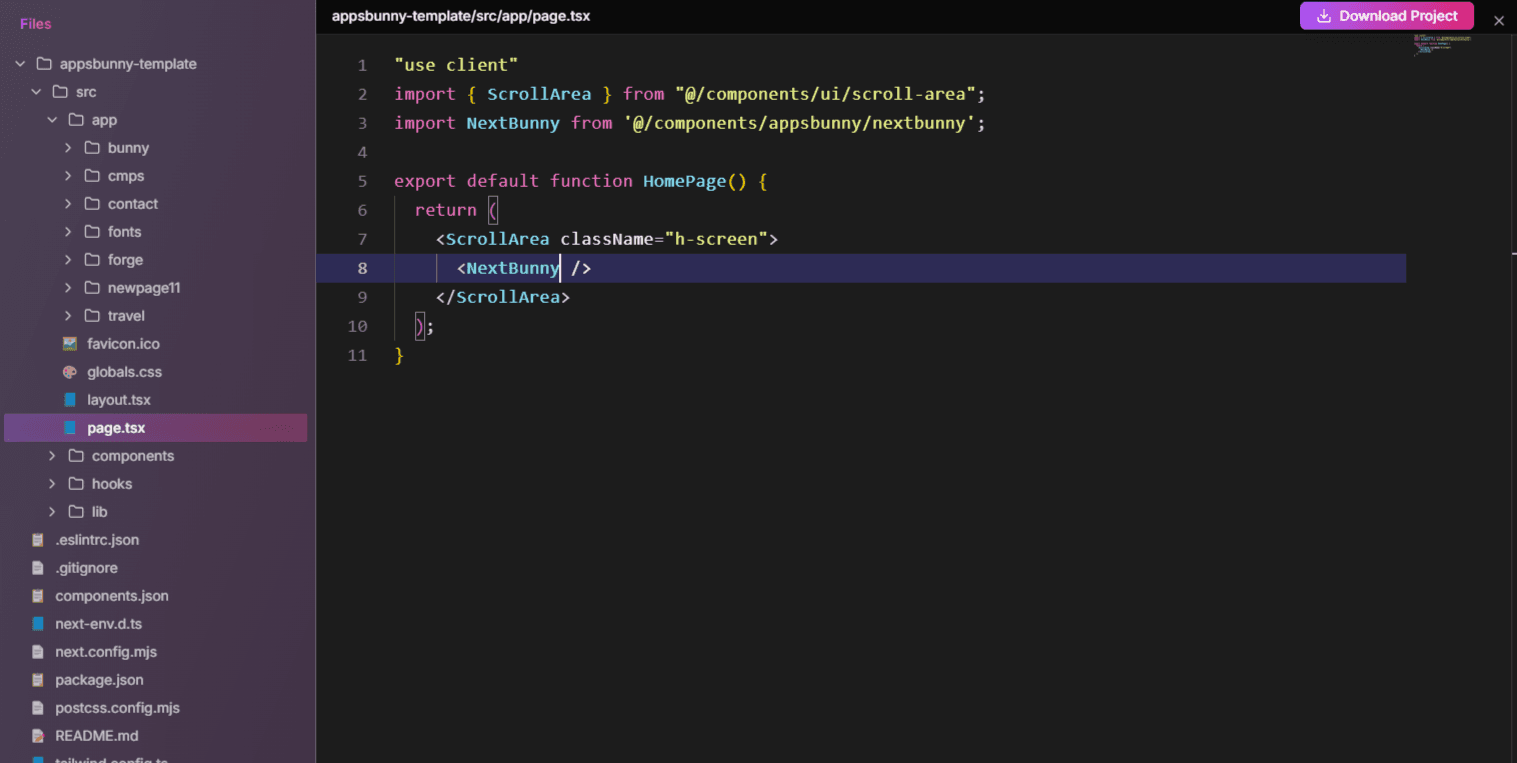Image resolution: width=1517 pixels, height=763 pixels.
Task: Click the layout.tsx file icon
Action: point(70,400)
